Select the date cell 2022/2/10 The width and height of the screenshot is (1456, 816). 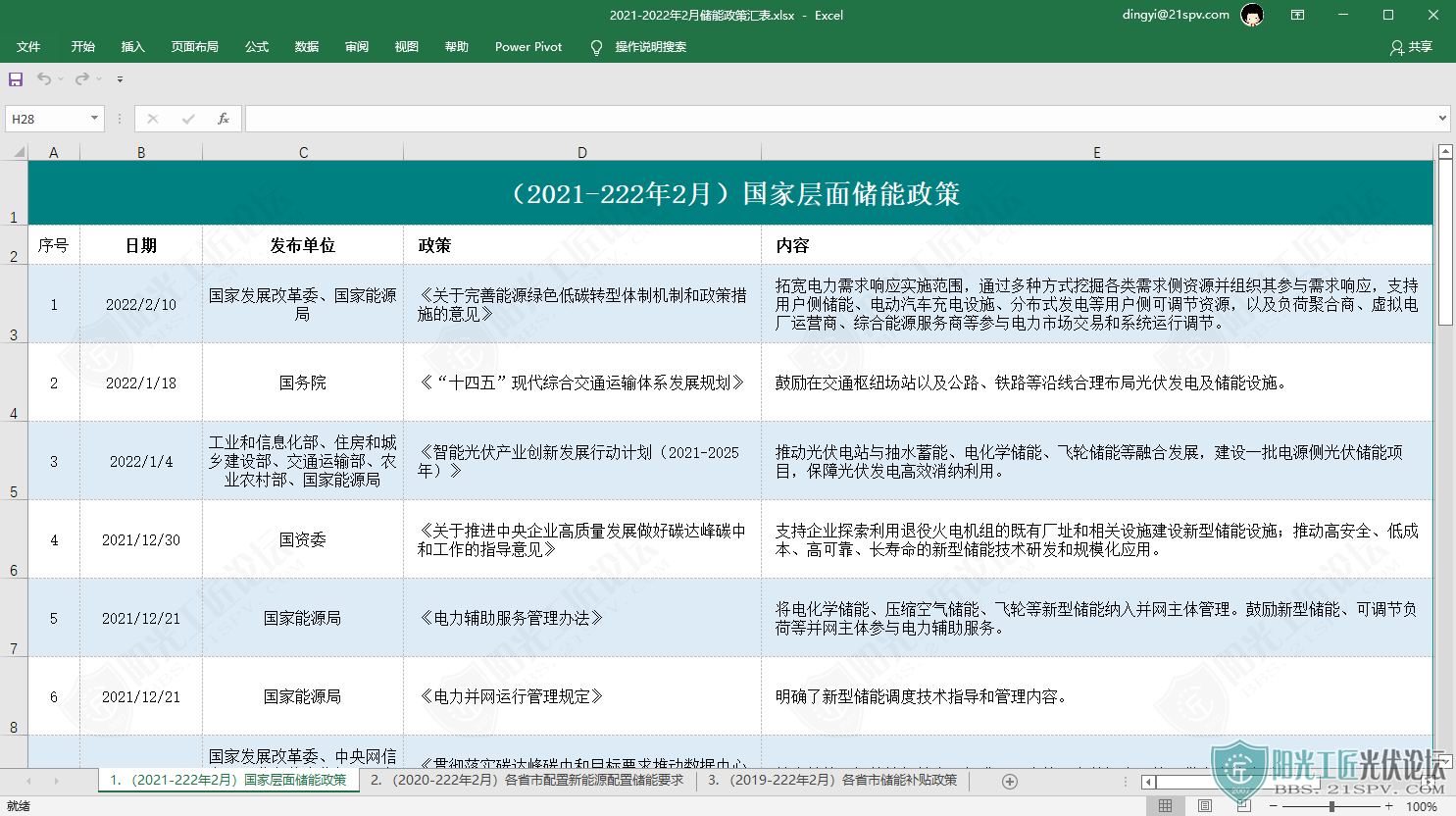141,304
